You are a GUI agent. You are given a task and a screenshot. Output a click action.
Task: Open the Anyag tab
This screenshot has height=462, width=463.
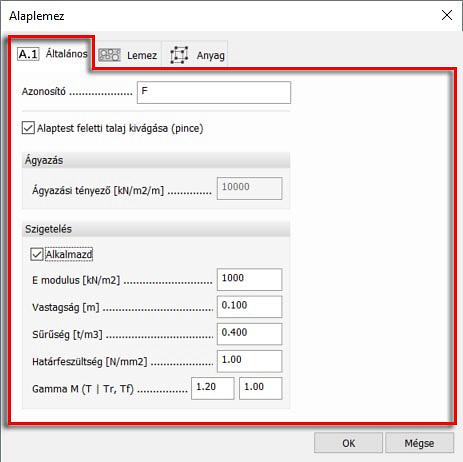195,55
